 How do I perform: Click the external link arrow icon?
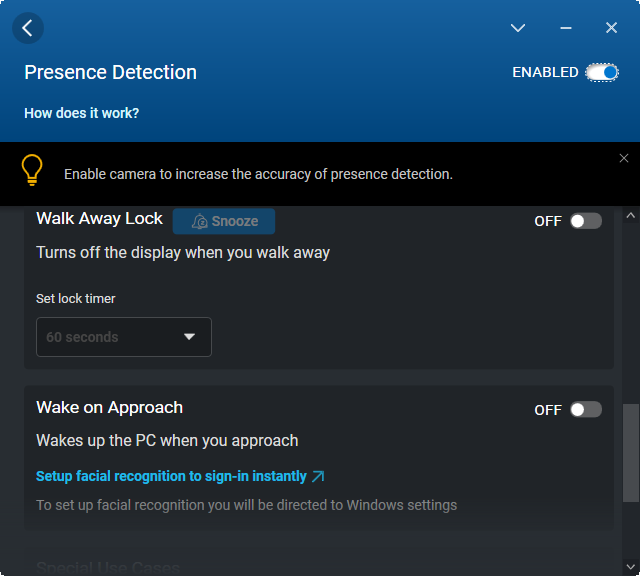[318, 476]
